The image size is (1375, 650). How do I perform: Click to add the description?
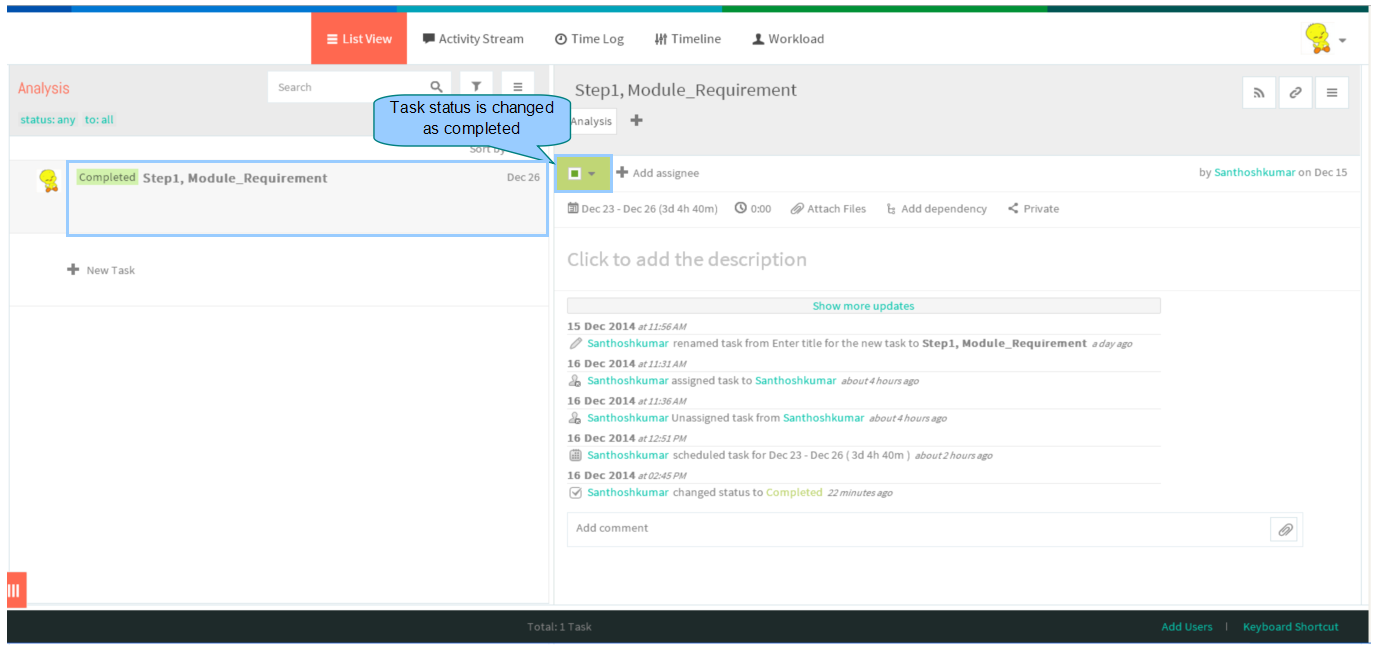tap(687, 259)
